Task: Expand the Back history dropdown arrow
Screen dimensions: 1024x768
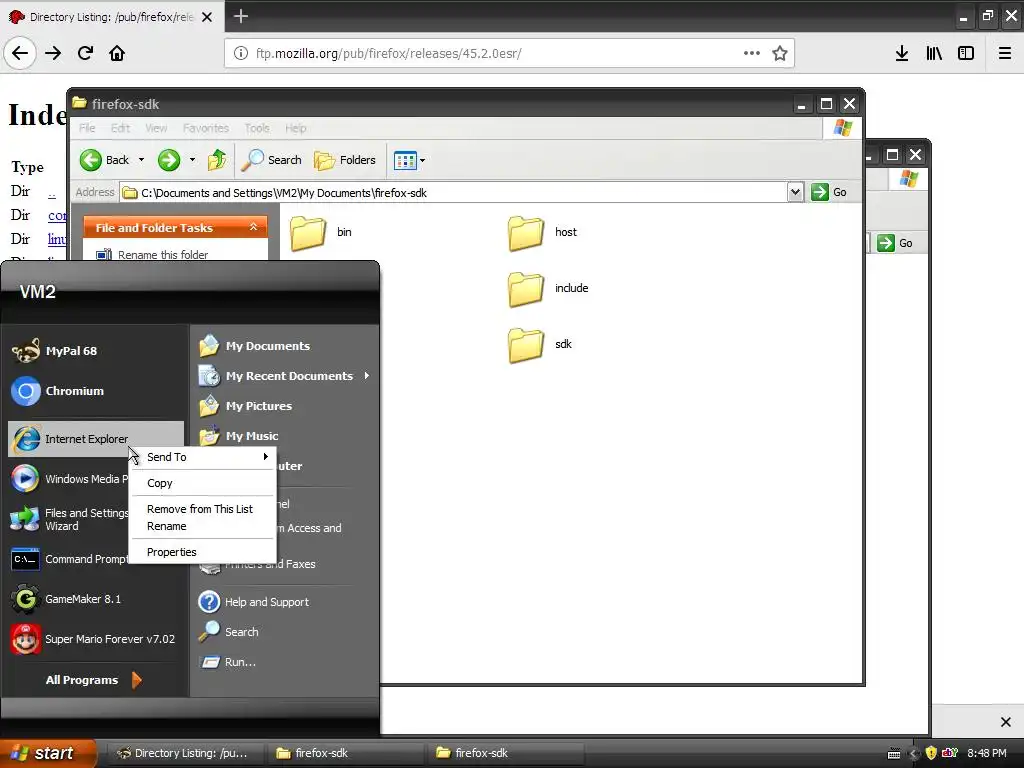Action: click(141, 160)
